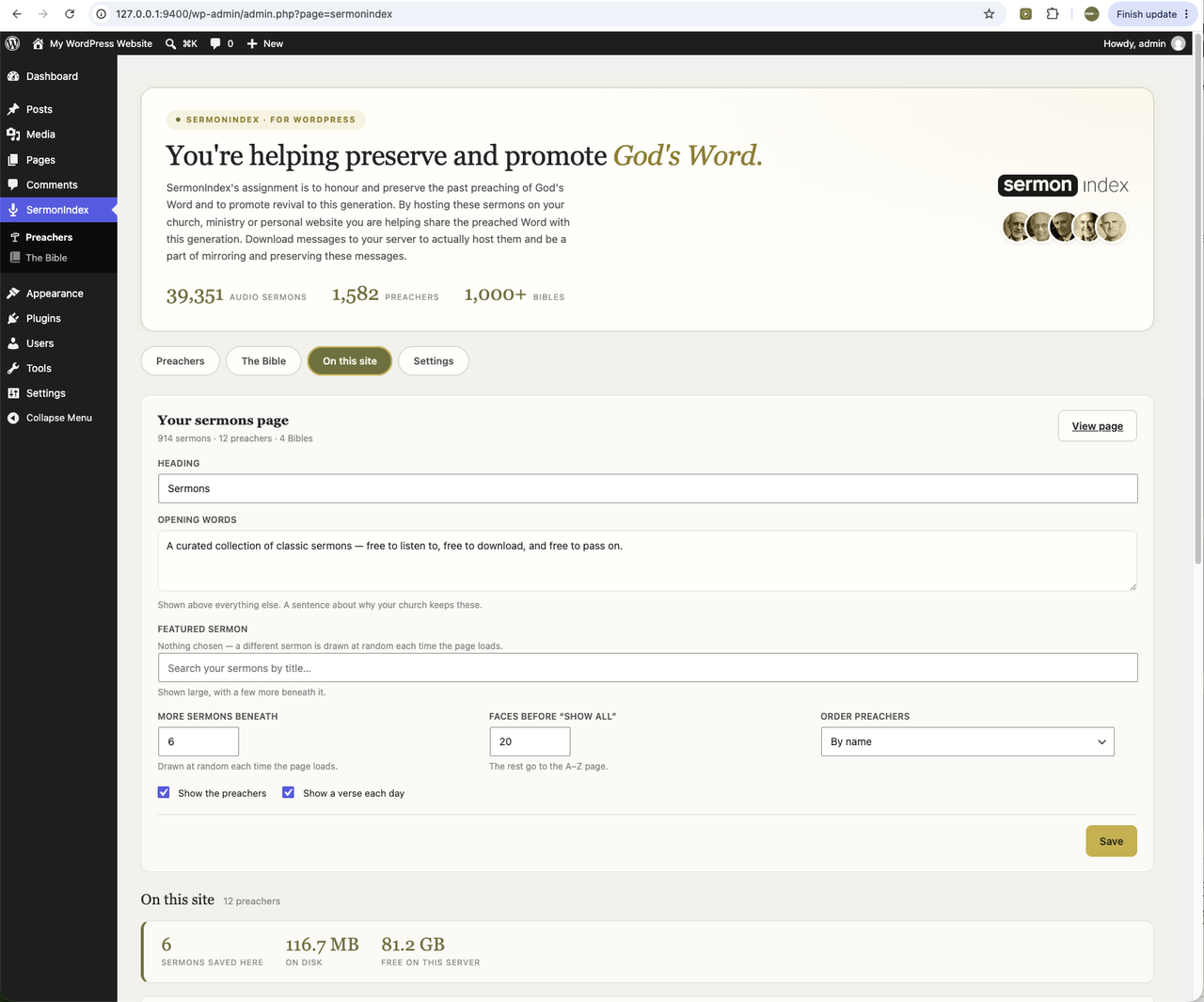Switch to the Preachers tab
Viewport: 1204px width, 1002px height.
pos(180,361)
